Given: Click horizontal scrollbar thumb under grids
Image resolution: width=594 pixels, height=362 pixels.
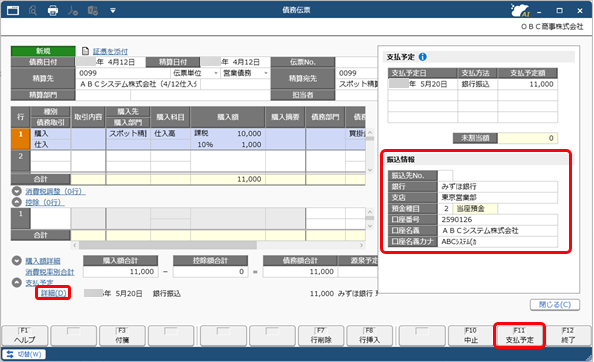Looking at the screenshot, I should (168, 245).
